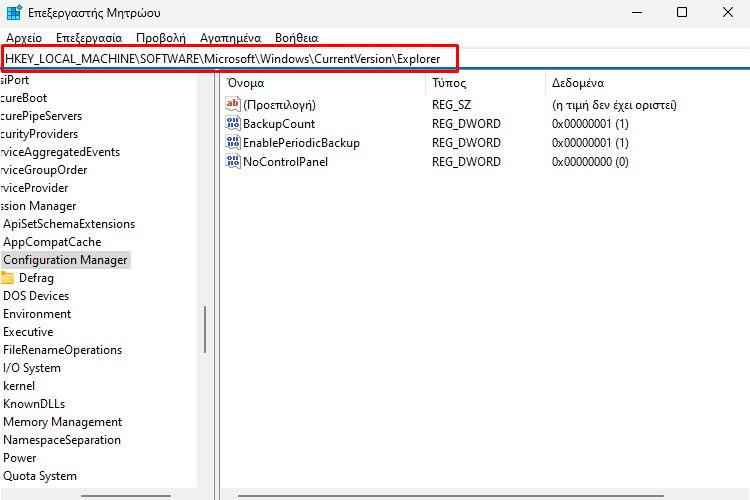This screenshot has width=750, height=500.
Task: Select the ServiceProvider tree key
Action: click(34, 188)
